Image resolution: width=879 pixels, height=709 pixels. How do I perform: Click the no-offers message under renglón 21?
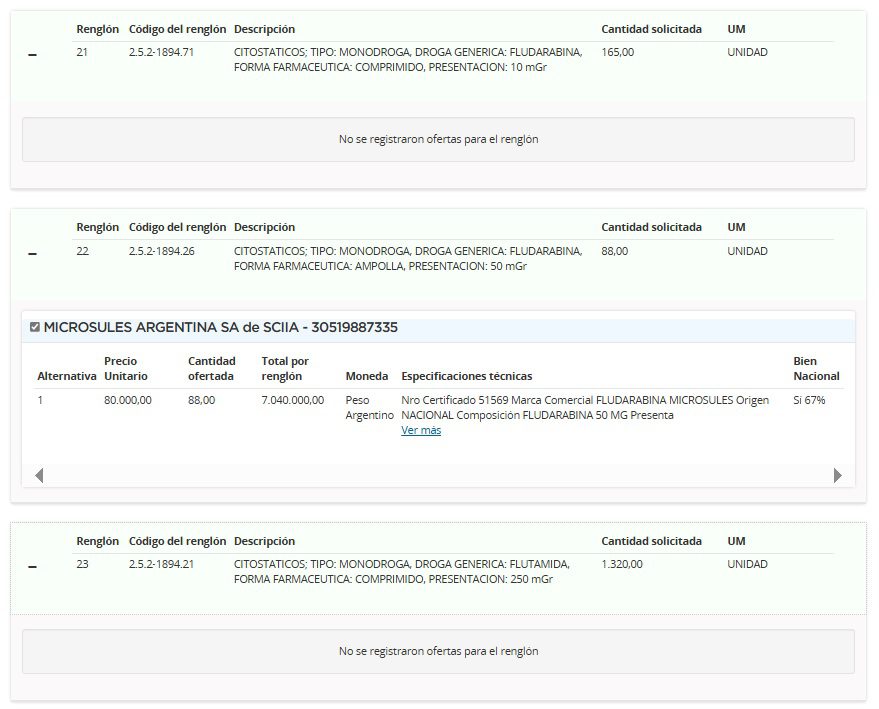click(438, 140)
